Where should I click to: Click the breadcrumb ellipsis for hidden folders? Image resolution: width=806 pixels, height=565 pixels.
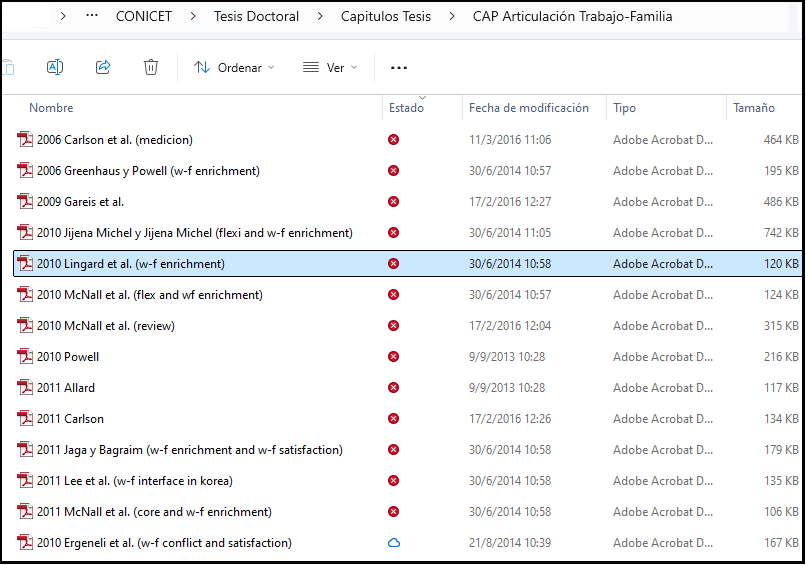tap(92, 17)
